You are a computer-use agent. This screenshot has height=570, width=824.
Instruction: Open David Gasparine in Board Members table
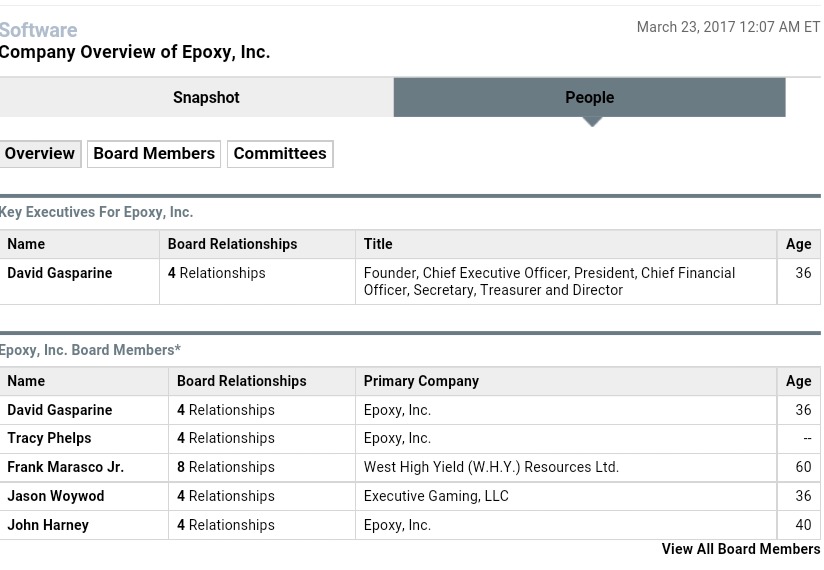(59, 410)
